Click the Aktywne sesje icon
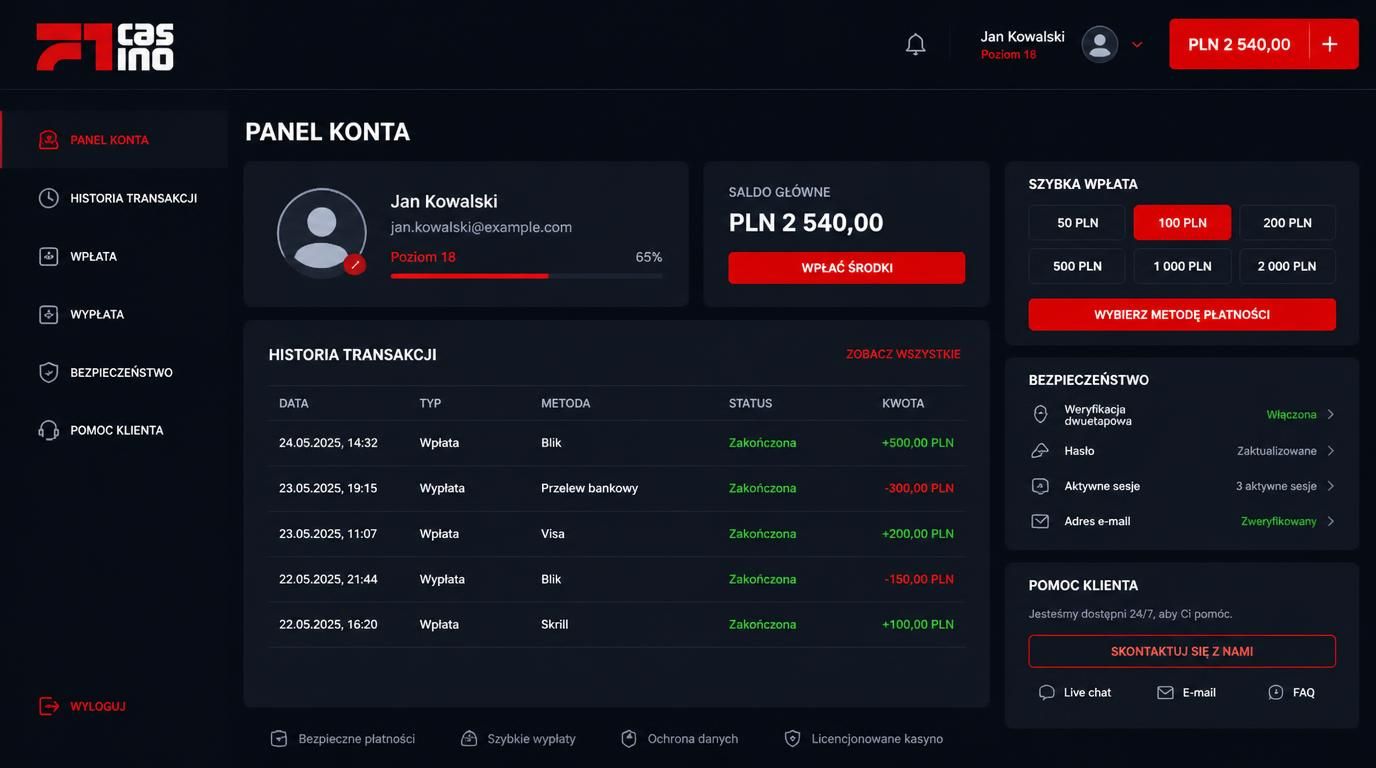1376x768 pixels. [1040, 486]
